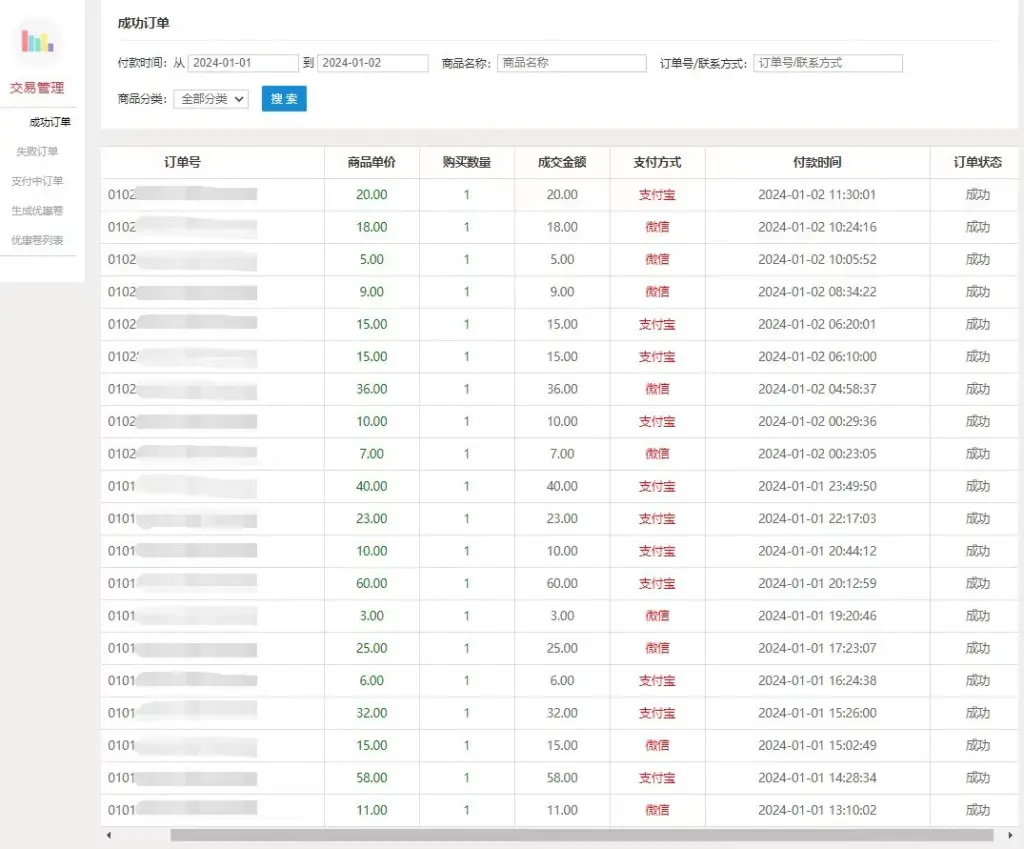Select 生成优惠券 from the sidebar

tap(42, 210)
